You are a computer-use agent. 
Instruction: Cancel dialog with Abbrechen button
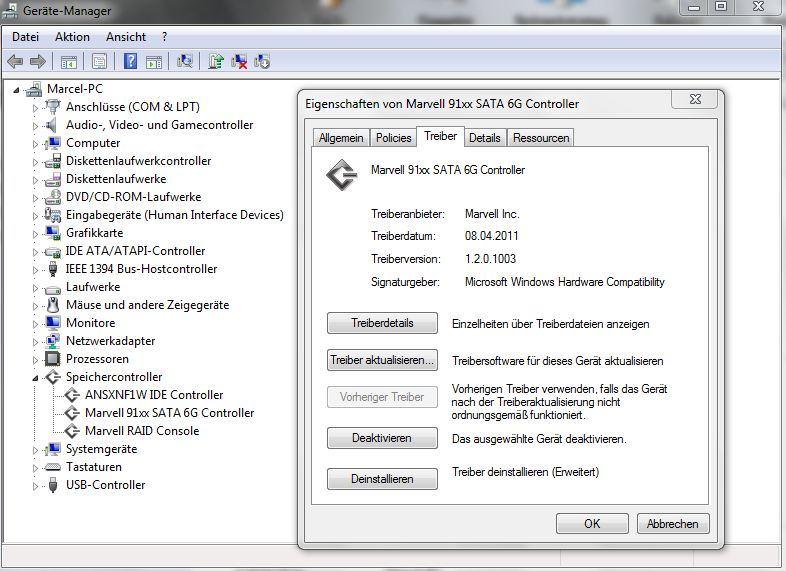(673, 523)
